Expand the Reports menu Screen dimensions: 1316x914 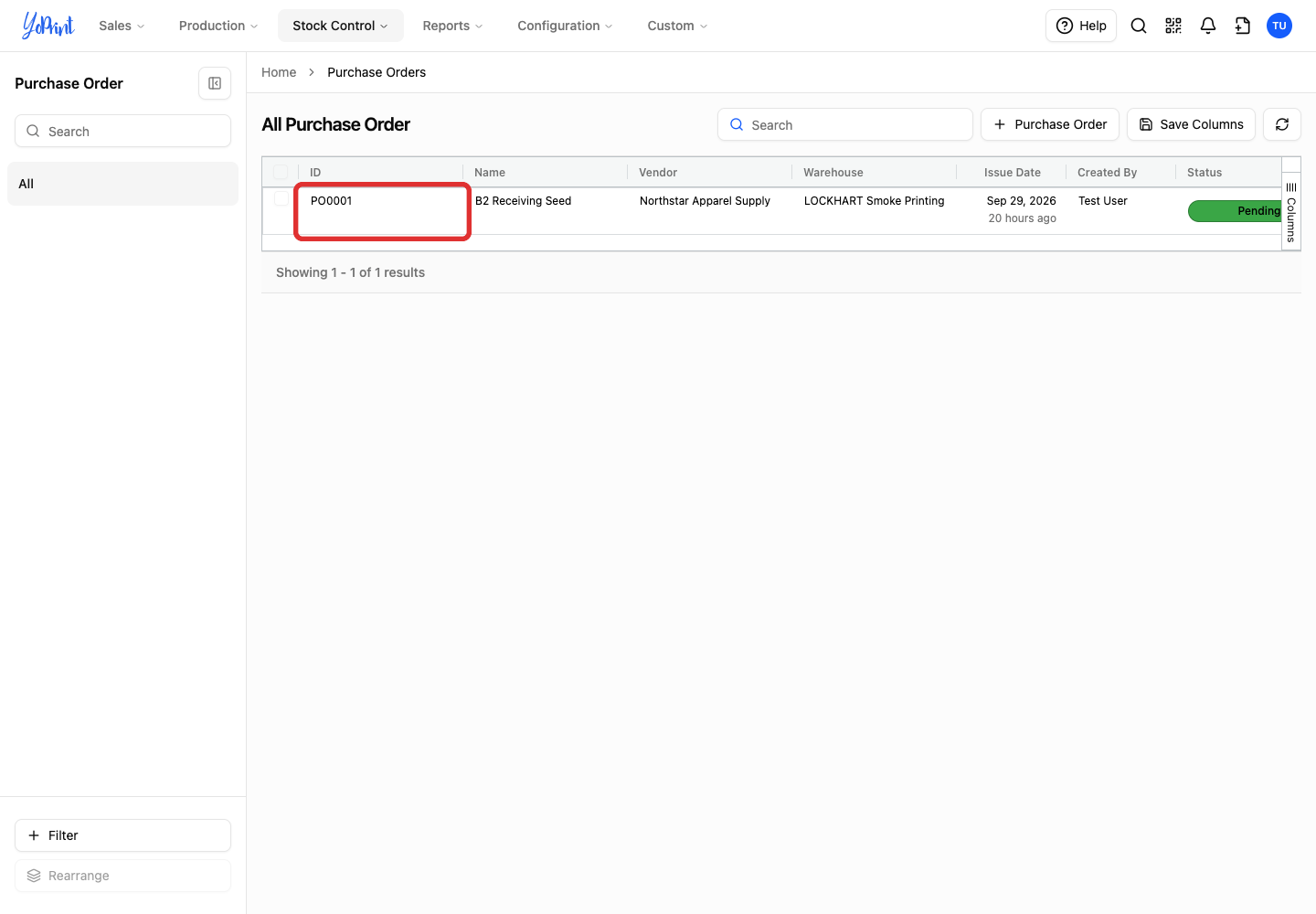452,26
